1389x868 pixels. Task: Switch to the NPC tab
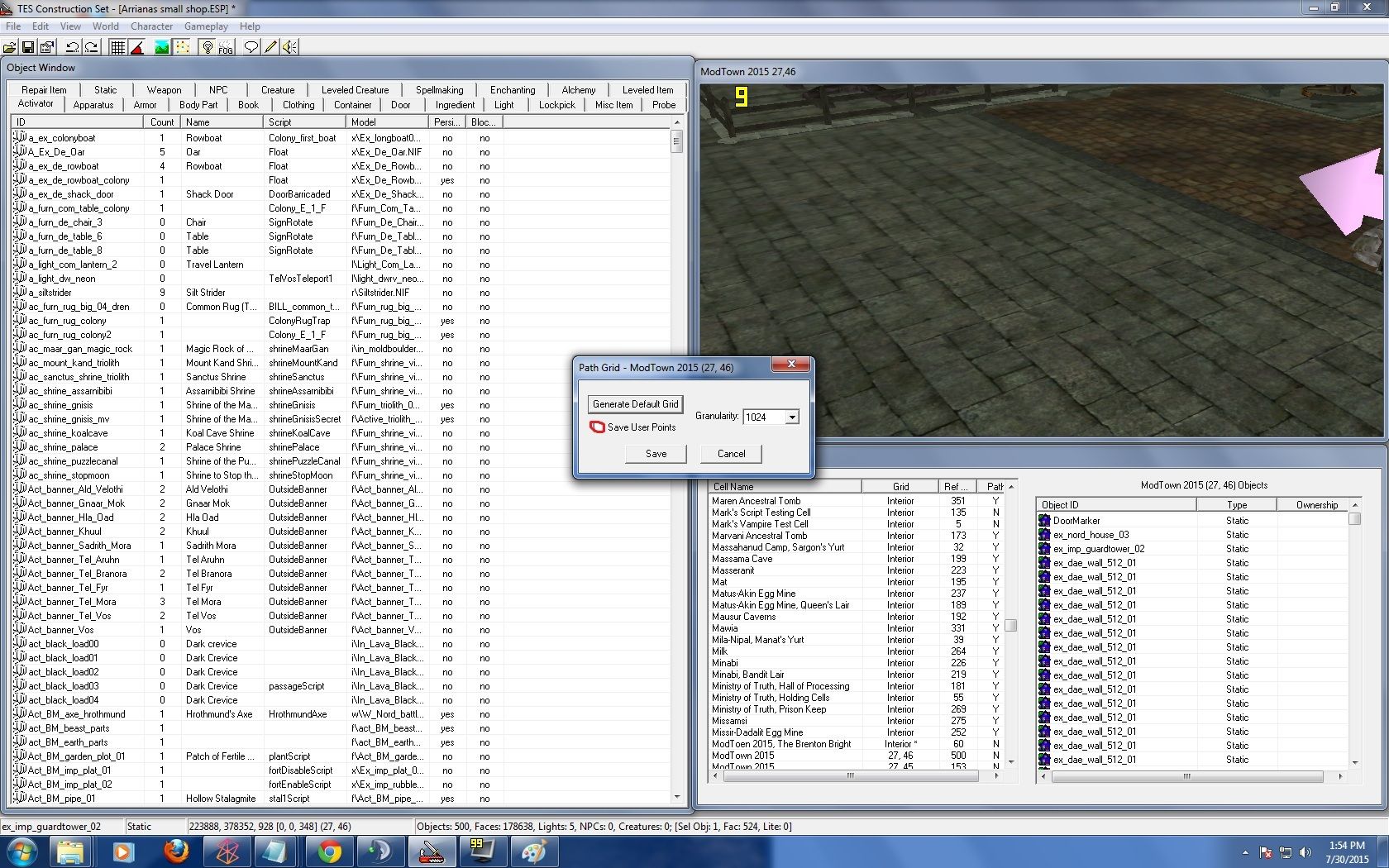click(218, 90)
